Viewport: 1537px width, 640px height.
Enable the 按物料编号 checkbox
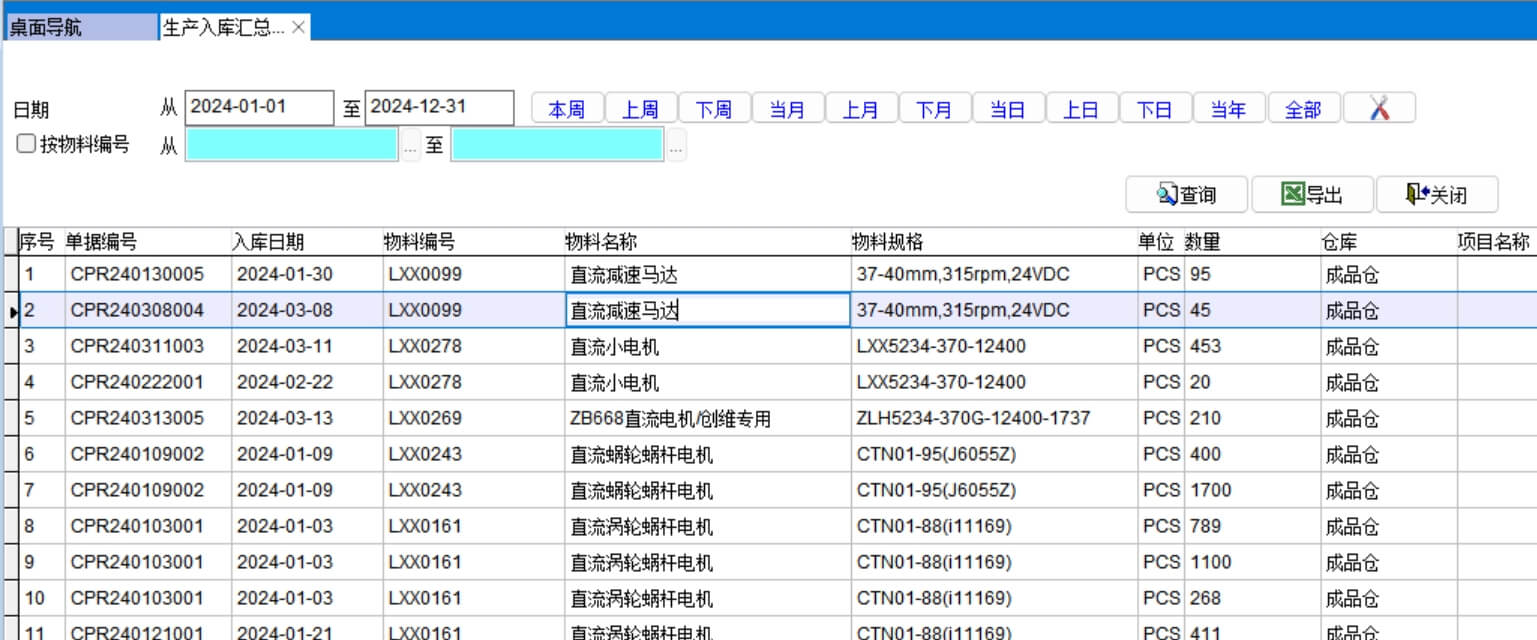pyautogui.click(x=26, y=144)
